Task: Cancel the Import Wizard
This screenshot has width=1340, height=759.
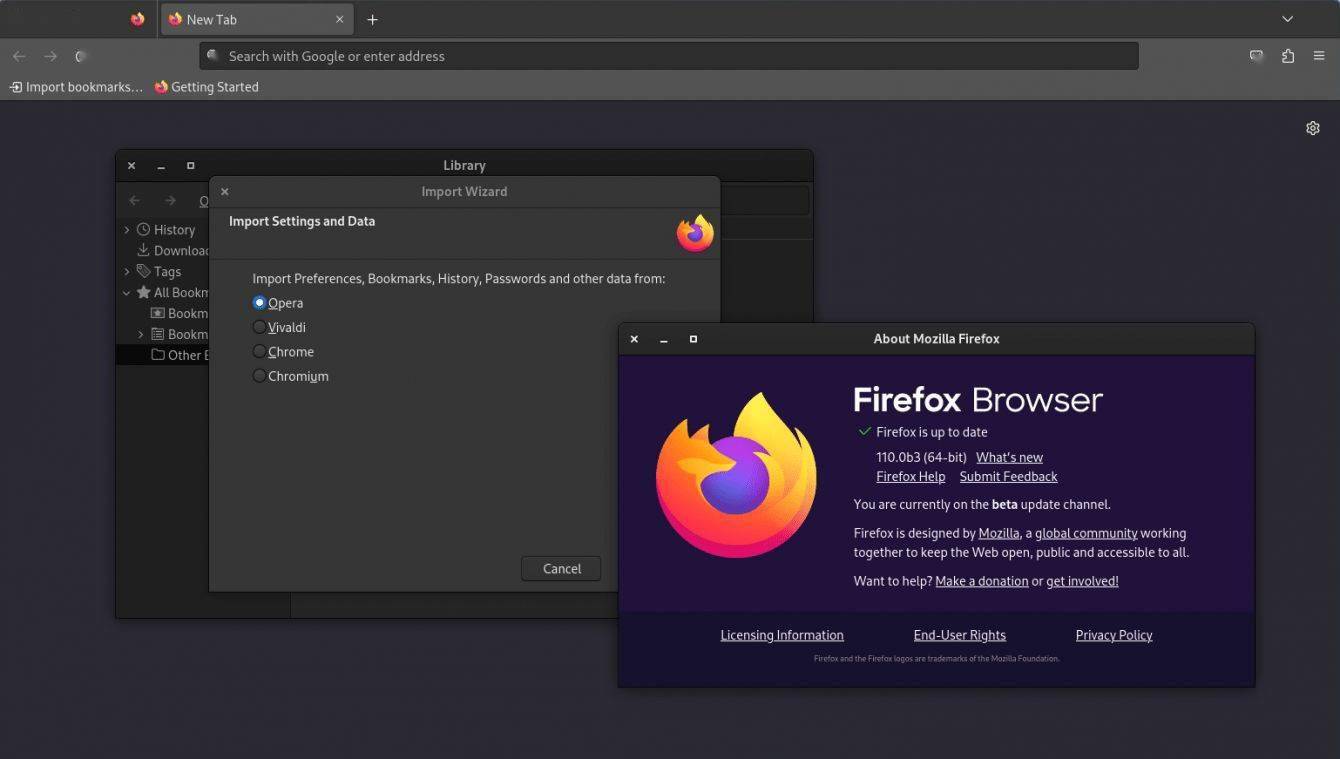Action: tap(561, 568)
